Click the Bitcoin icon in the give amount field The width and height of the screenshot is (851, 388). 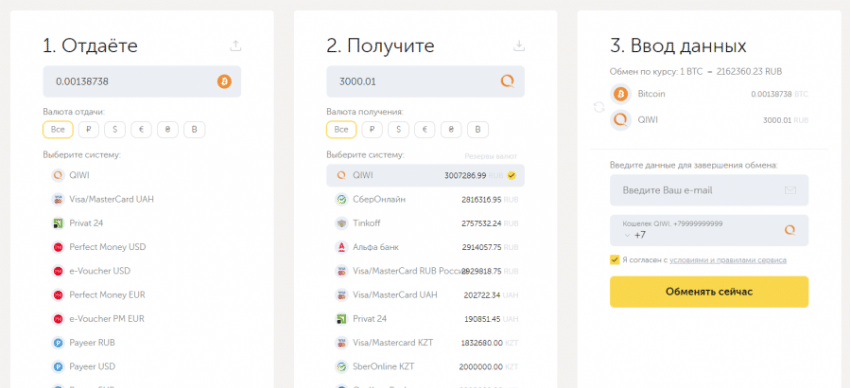pos(224,81)
